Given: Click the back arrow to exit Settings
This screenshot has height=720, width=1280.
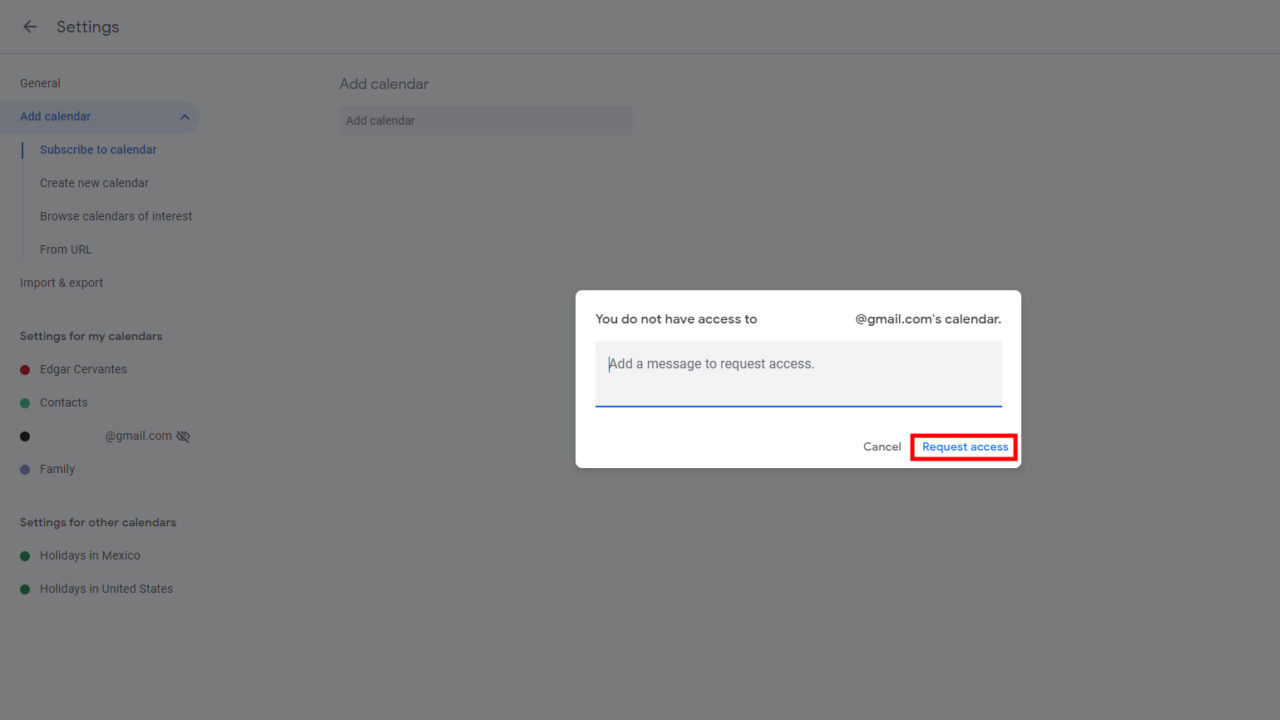Looking at the screenshot, I should tap(29, 27).
